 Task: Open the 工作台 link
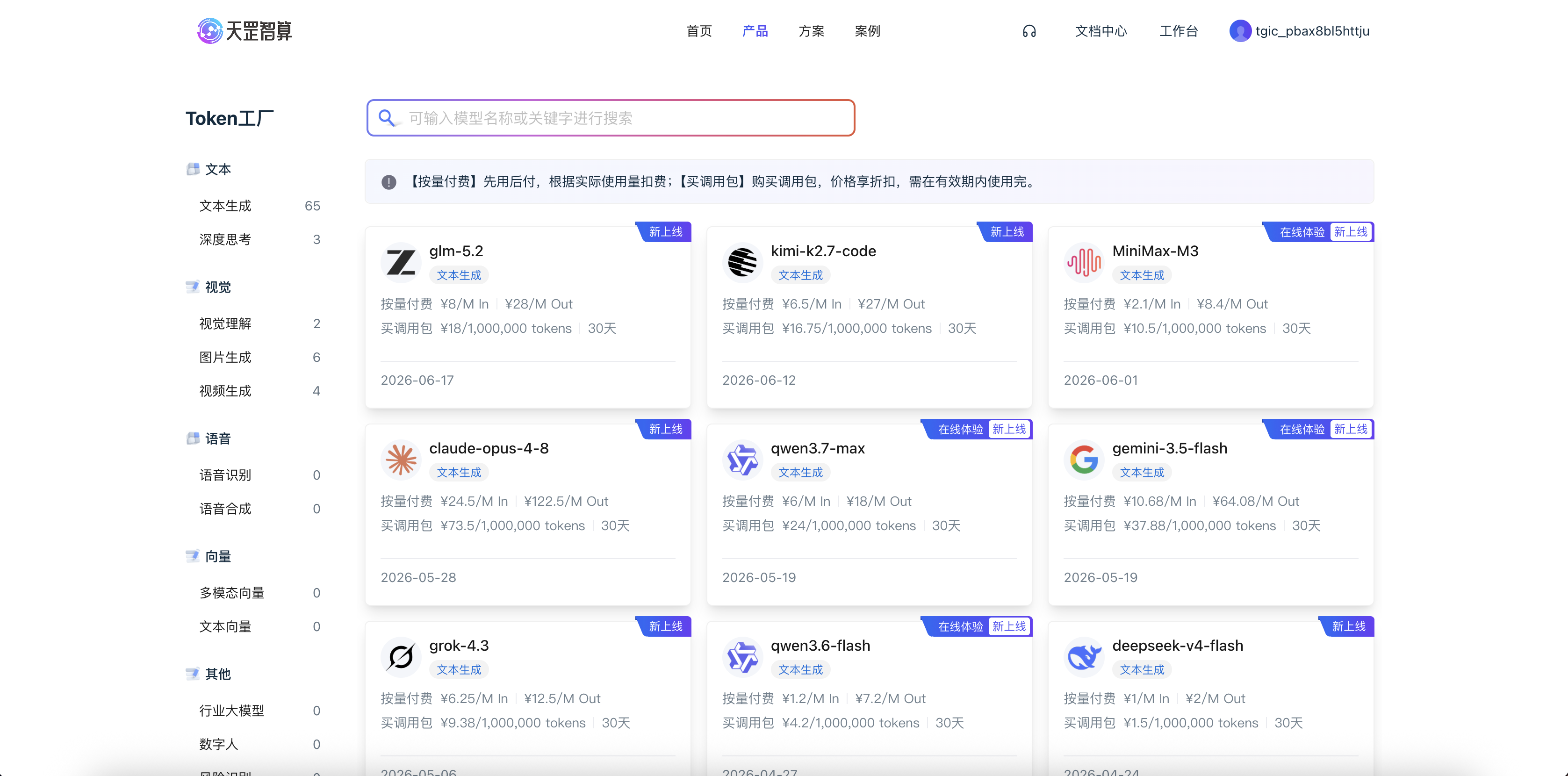tap(1179, 31)
